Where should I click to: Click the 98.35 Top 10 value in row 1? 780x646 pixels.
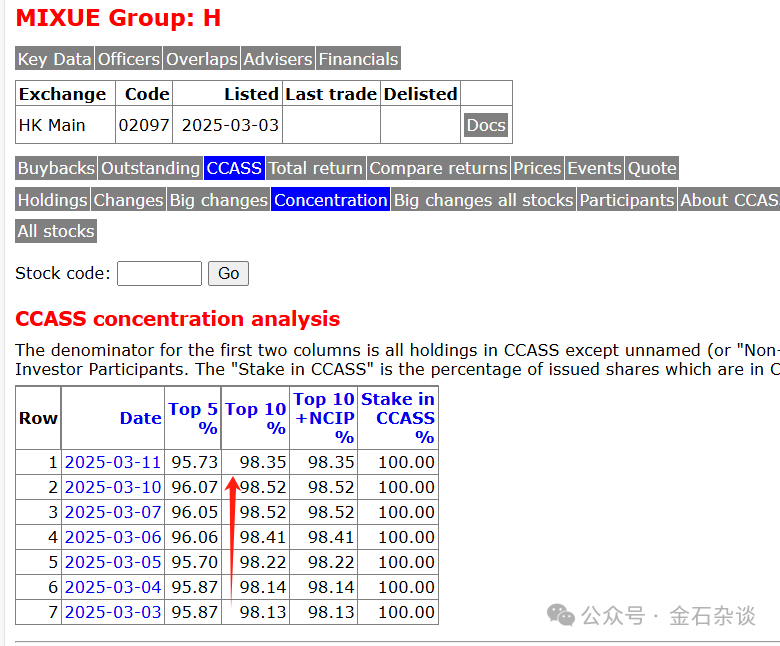click(263, 462)
